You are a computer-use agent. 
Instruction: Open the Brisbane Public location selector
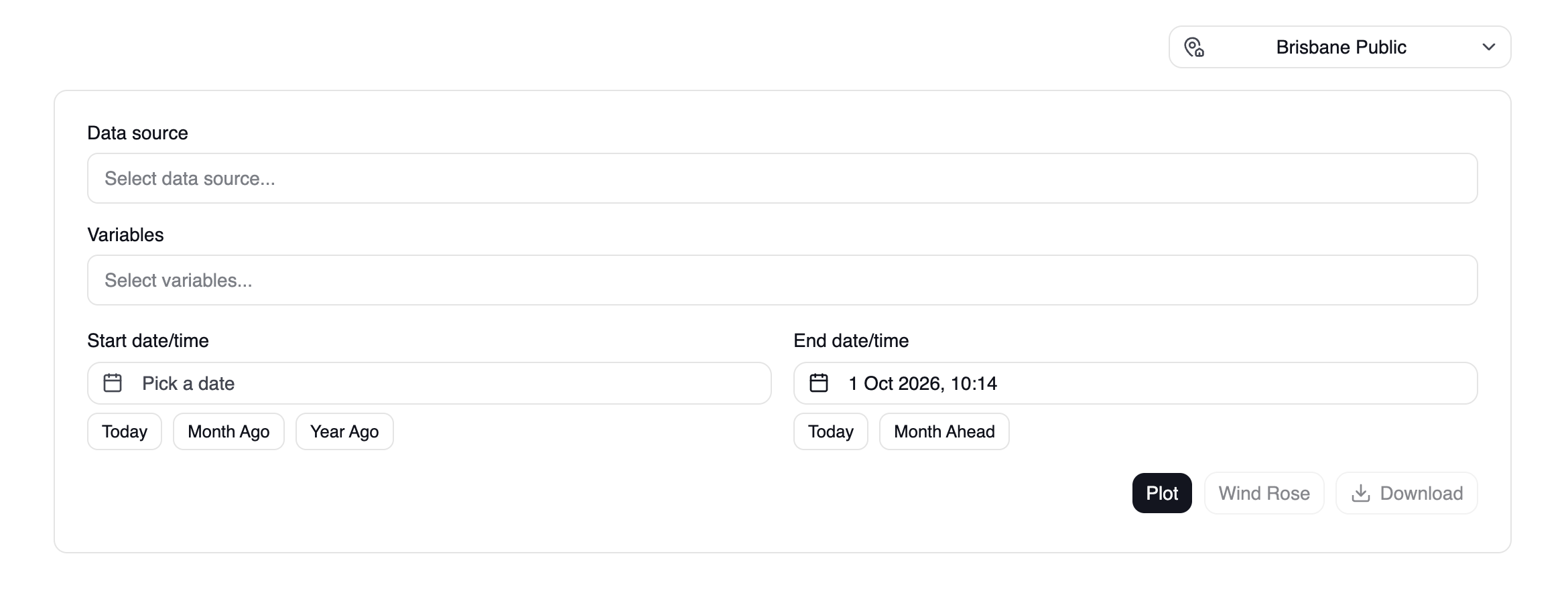1340,47
